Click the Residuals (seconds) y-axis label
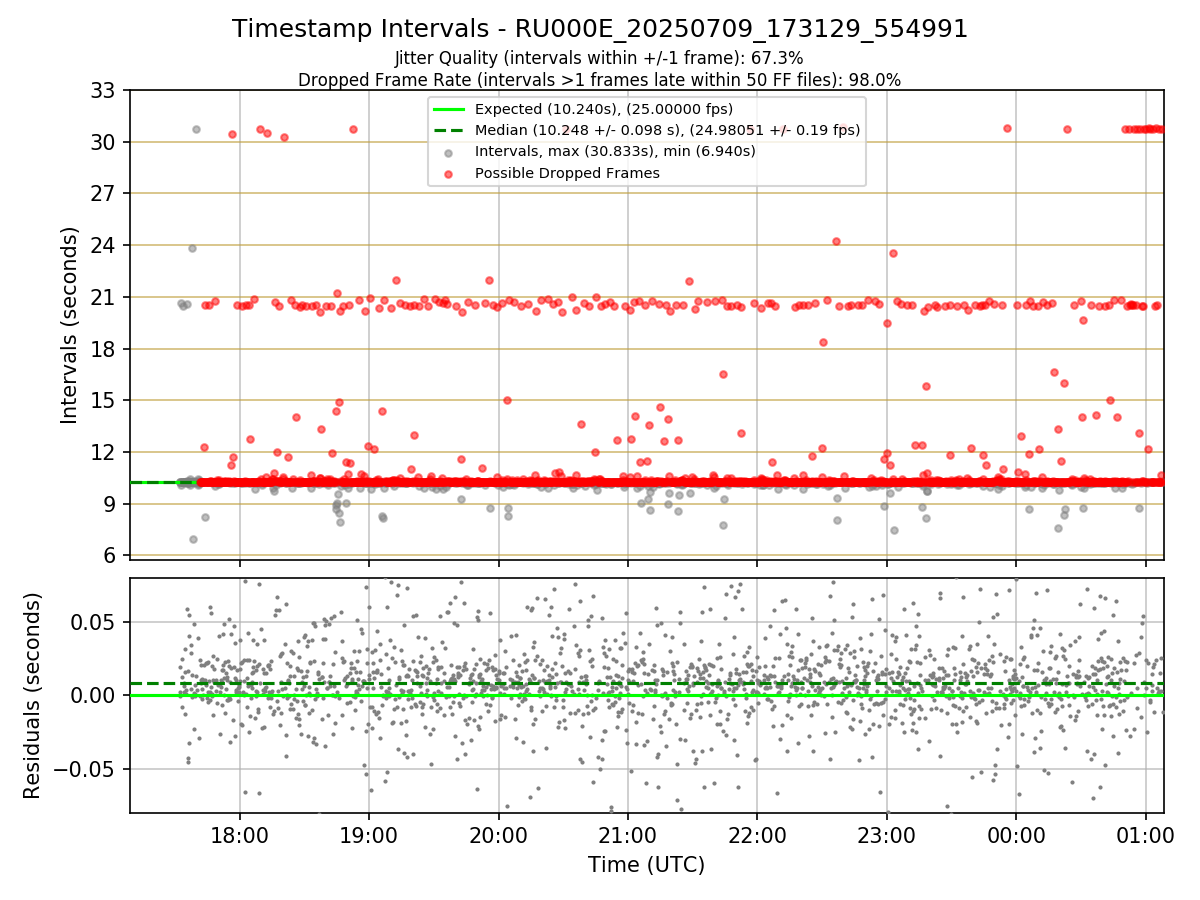 pyautogui.click(x=32, y=696)
